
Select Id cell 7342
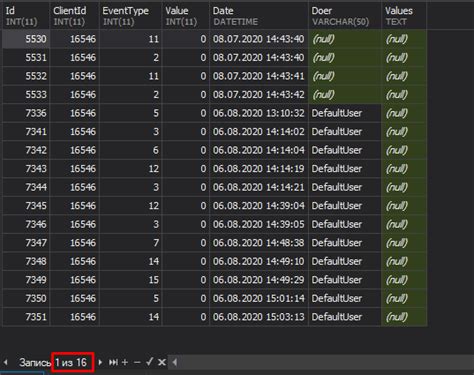[26, 150]
